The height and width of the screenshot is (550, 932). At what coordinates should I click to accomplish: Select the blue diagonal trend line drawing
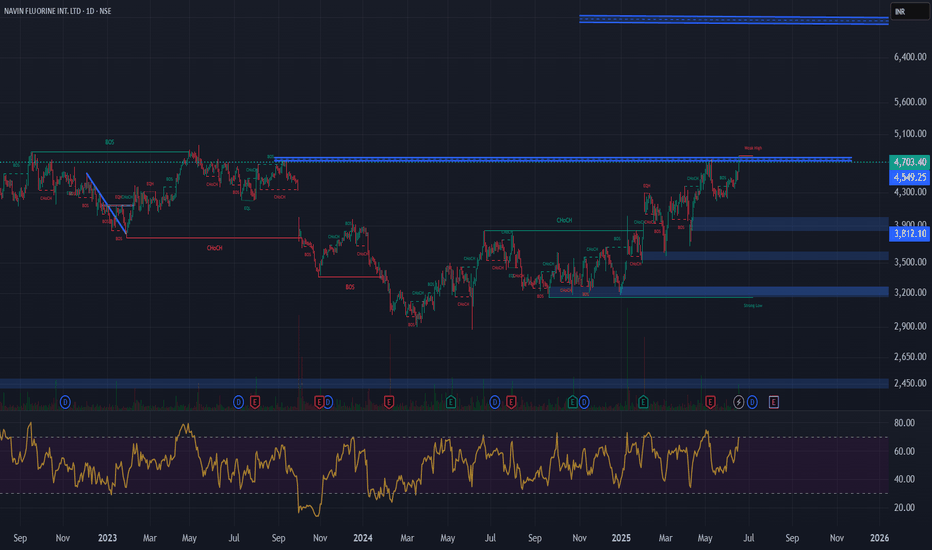click(x=106, y=203)
